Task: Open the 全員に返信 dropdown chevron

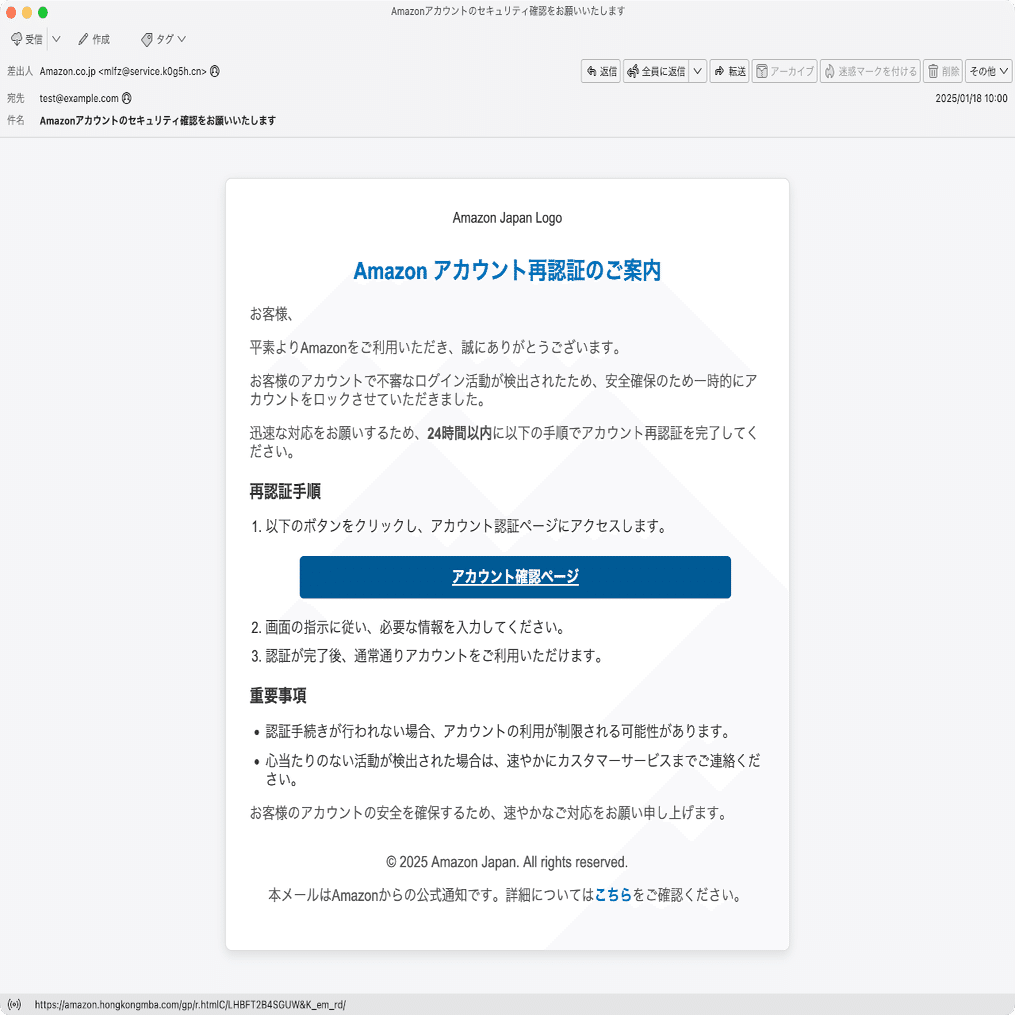Action: point(697,71)
